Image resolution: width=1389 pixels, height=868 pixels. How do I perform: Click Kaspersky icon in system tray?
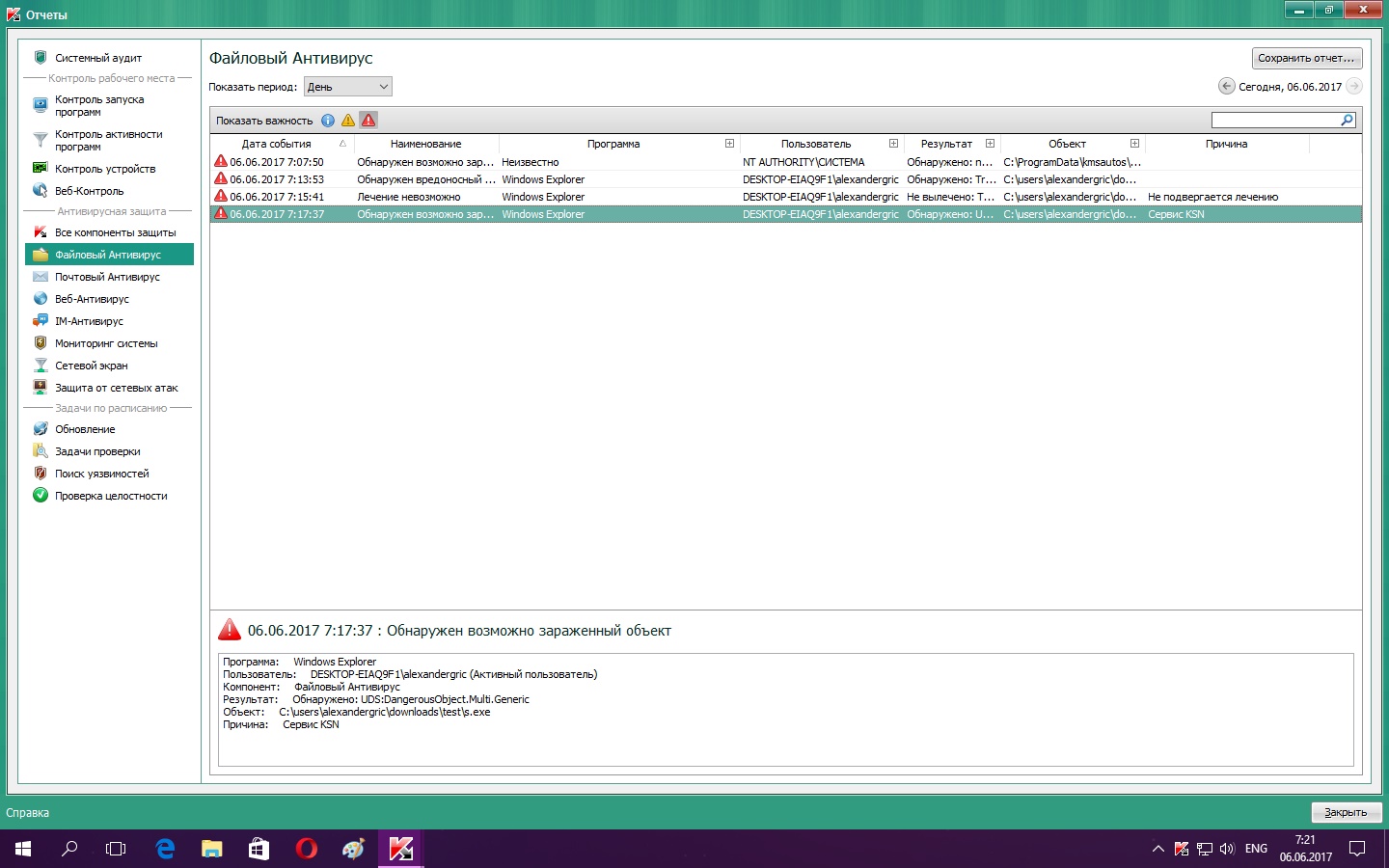(x=1182, y=849)
